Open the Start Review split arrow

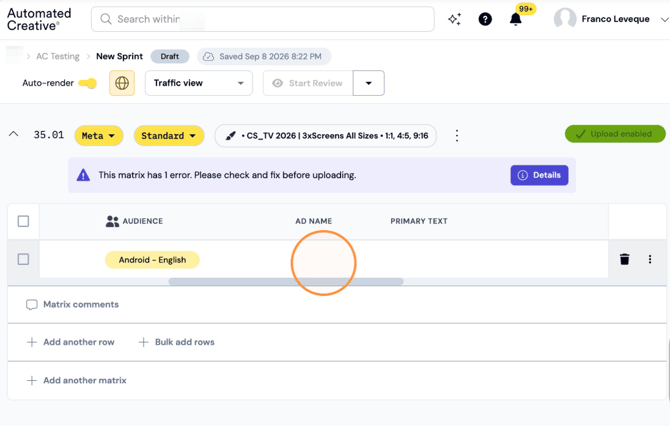[368, 83]
